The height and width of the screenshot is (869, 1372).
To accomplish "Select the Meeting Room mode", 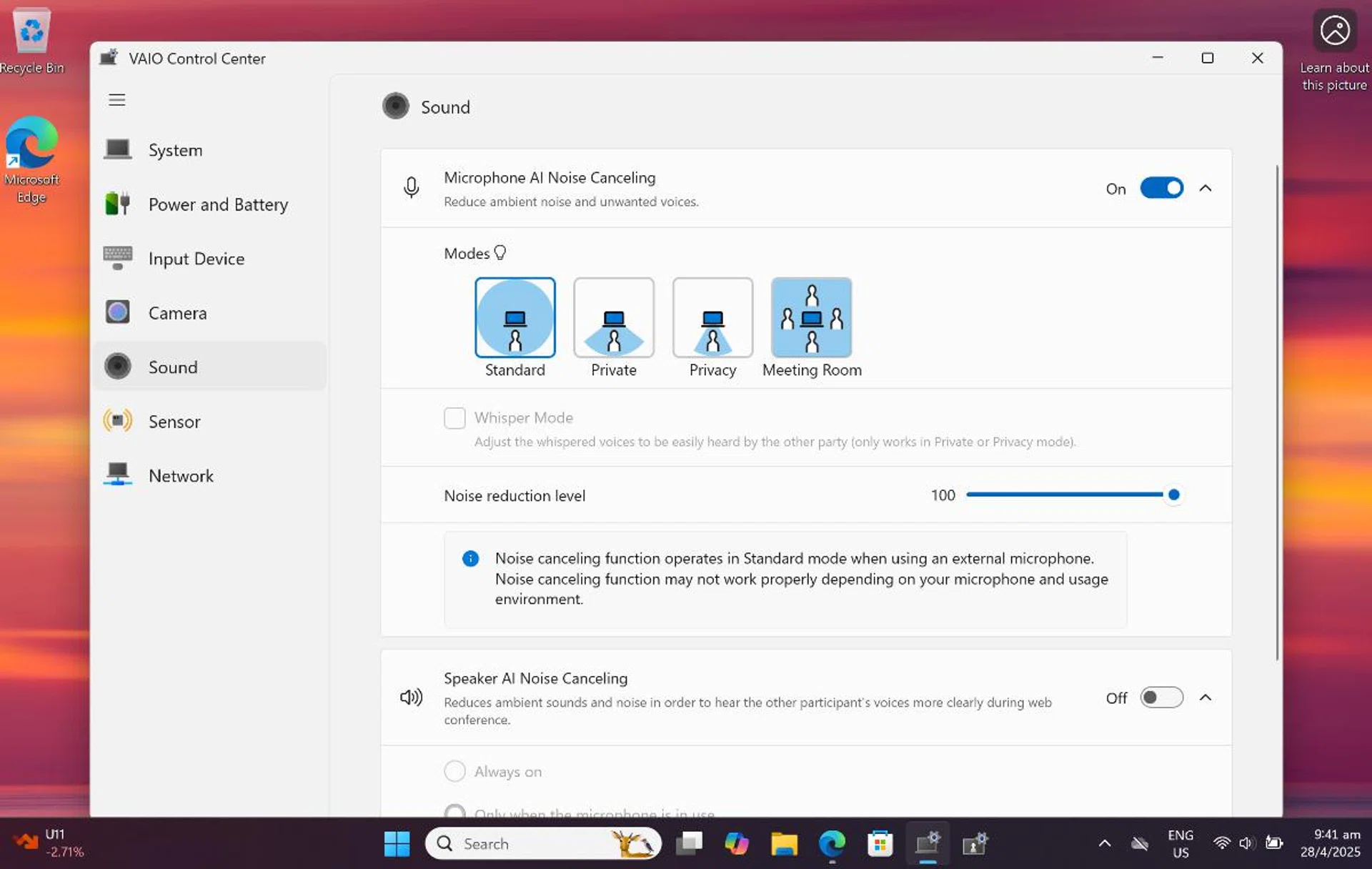I will click(x=811, y=317).
